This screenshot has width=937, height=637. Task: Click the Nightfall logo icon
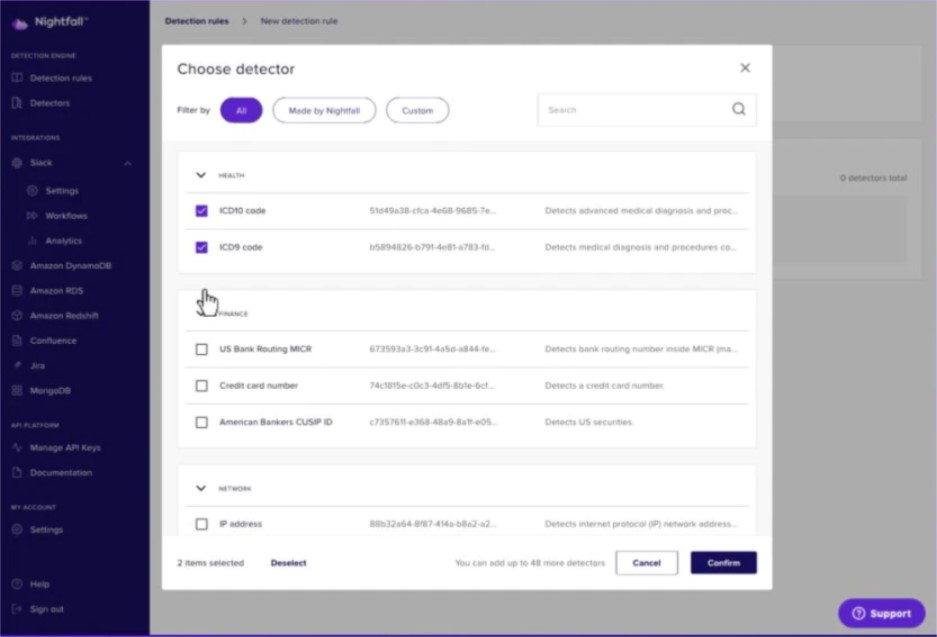pyautogui.click(x=20, y=23)
